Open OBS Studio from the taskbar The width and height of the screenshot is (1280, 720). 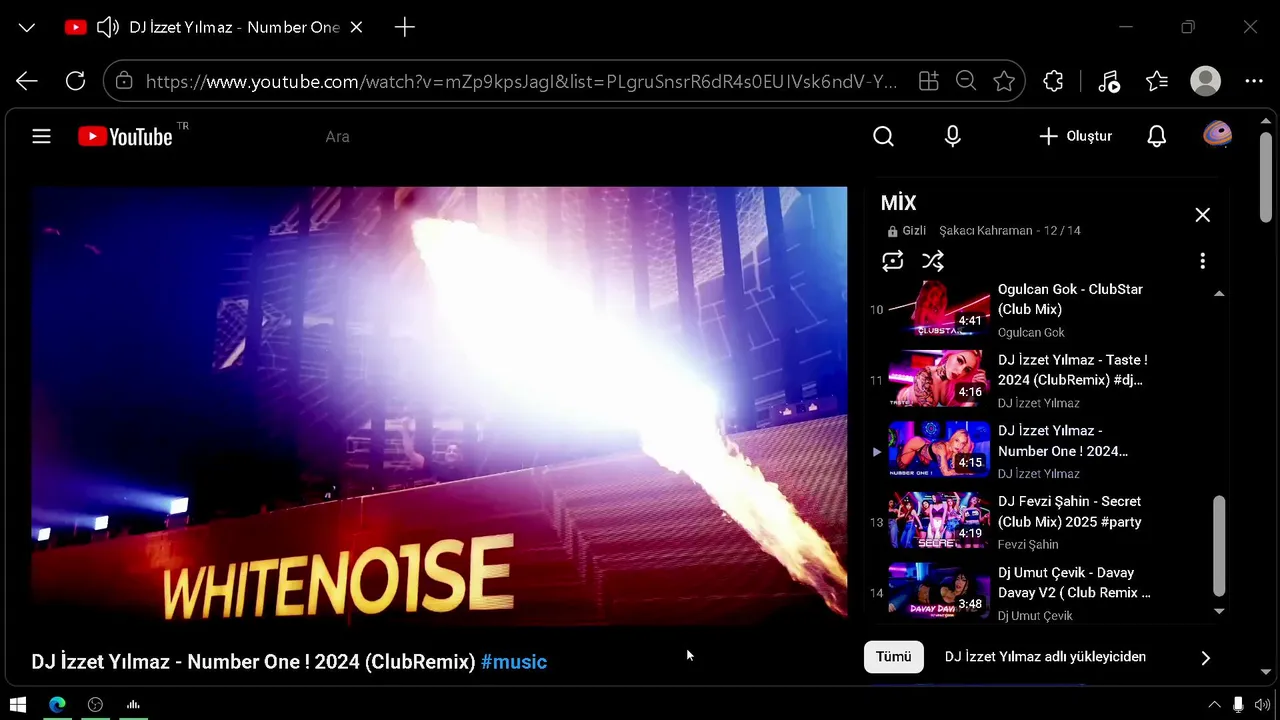[95, 705]
